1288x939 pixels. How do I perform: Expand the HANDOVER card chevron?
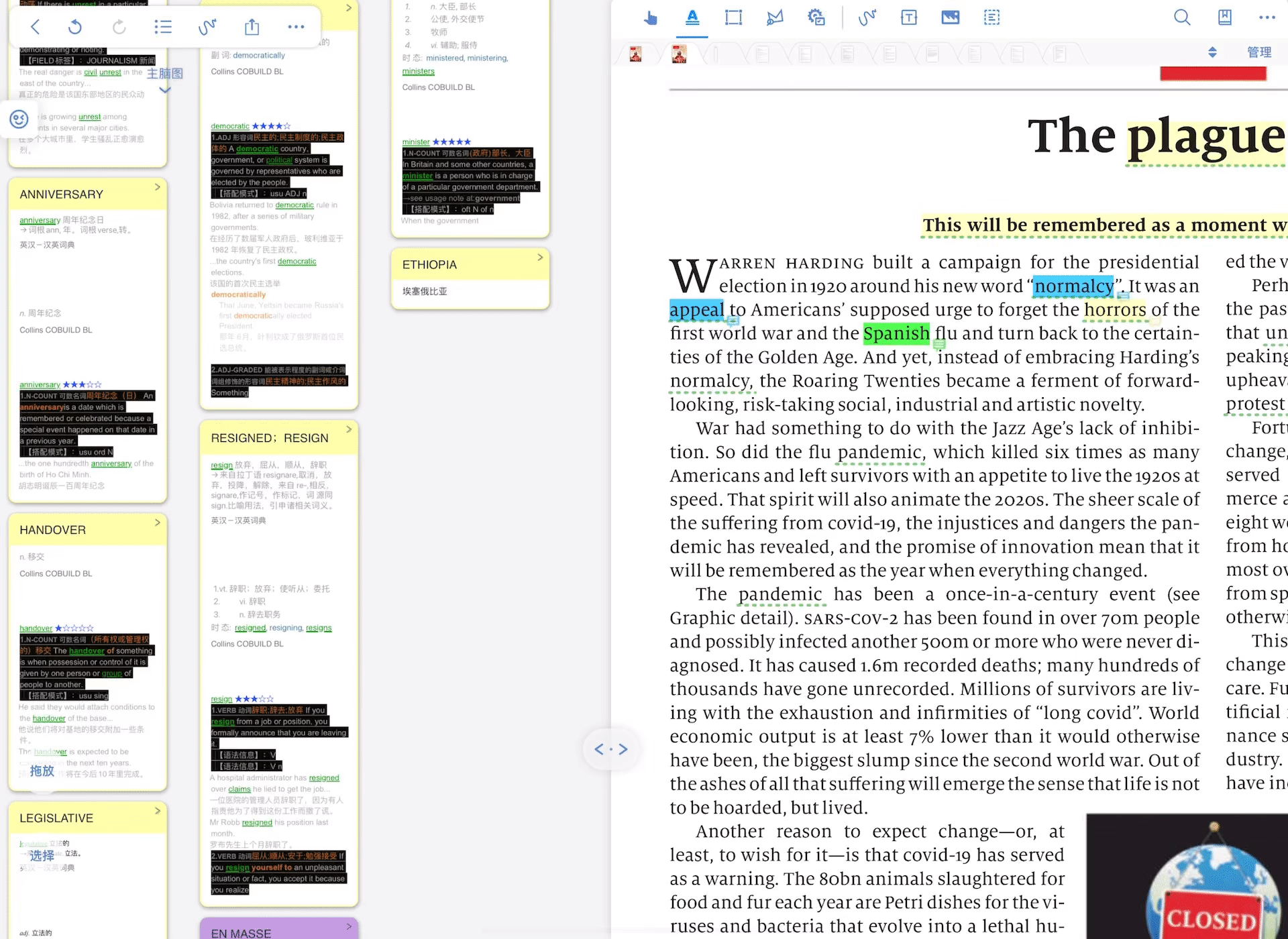(158, 522)
